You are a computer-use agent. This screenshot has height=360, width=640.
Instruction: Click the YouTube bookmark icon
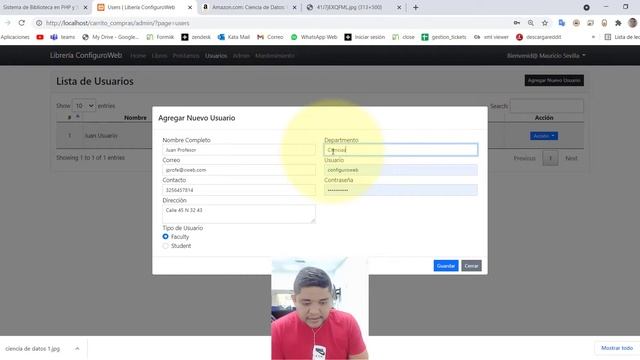40,37
